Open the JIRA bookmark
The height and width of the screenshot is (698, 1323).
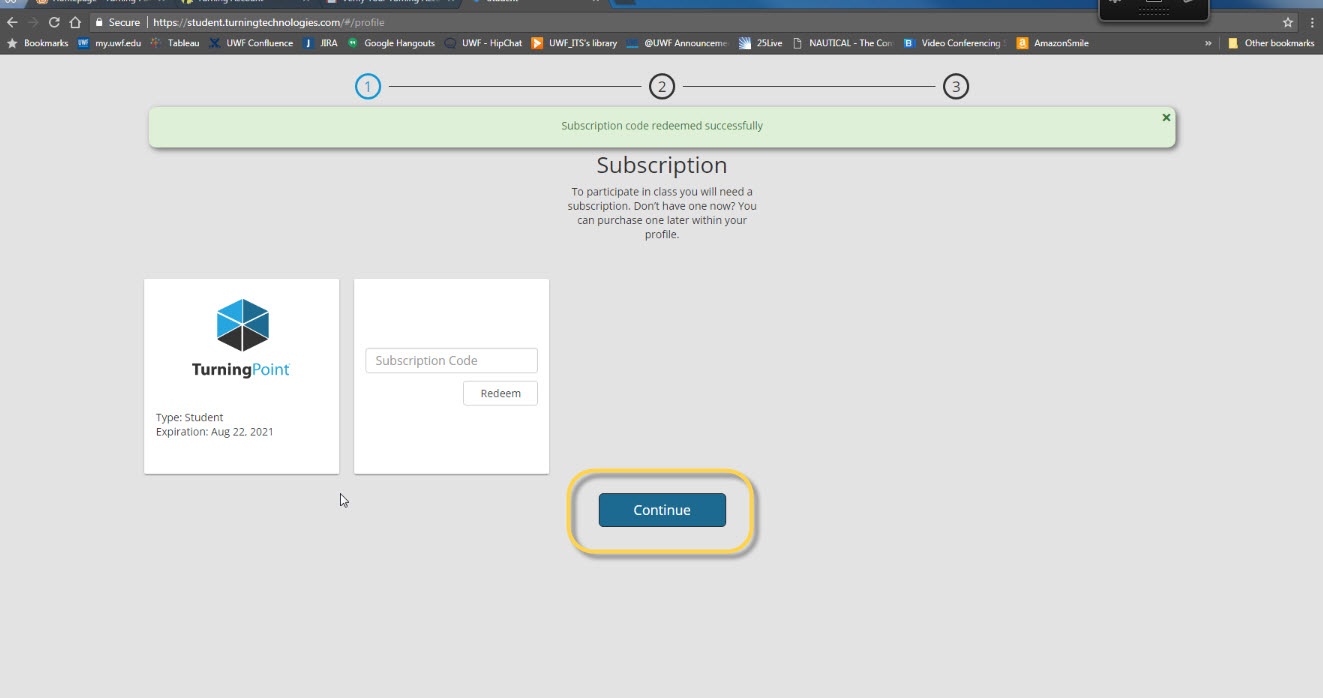click(320, 43)
